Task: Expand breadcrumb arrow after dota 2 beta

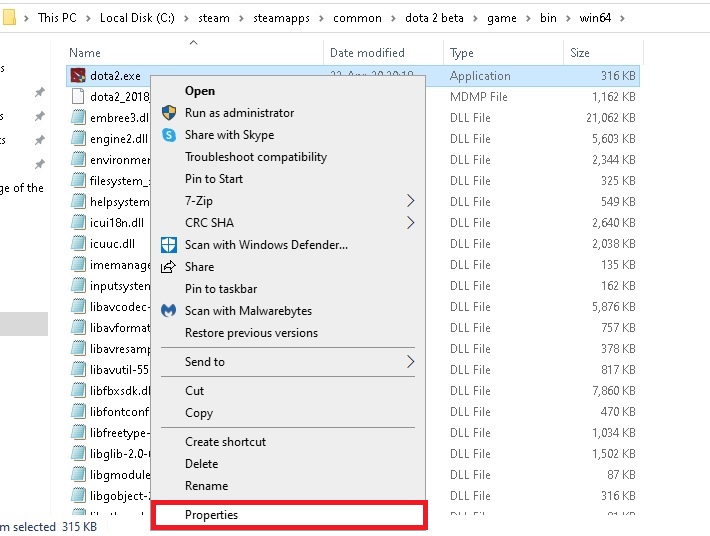Action: tap(475, 18)
